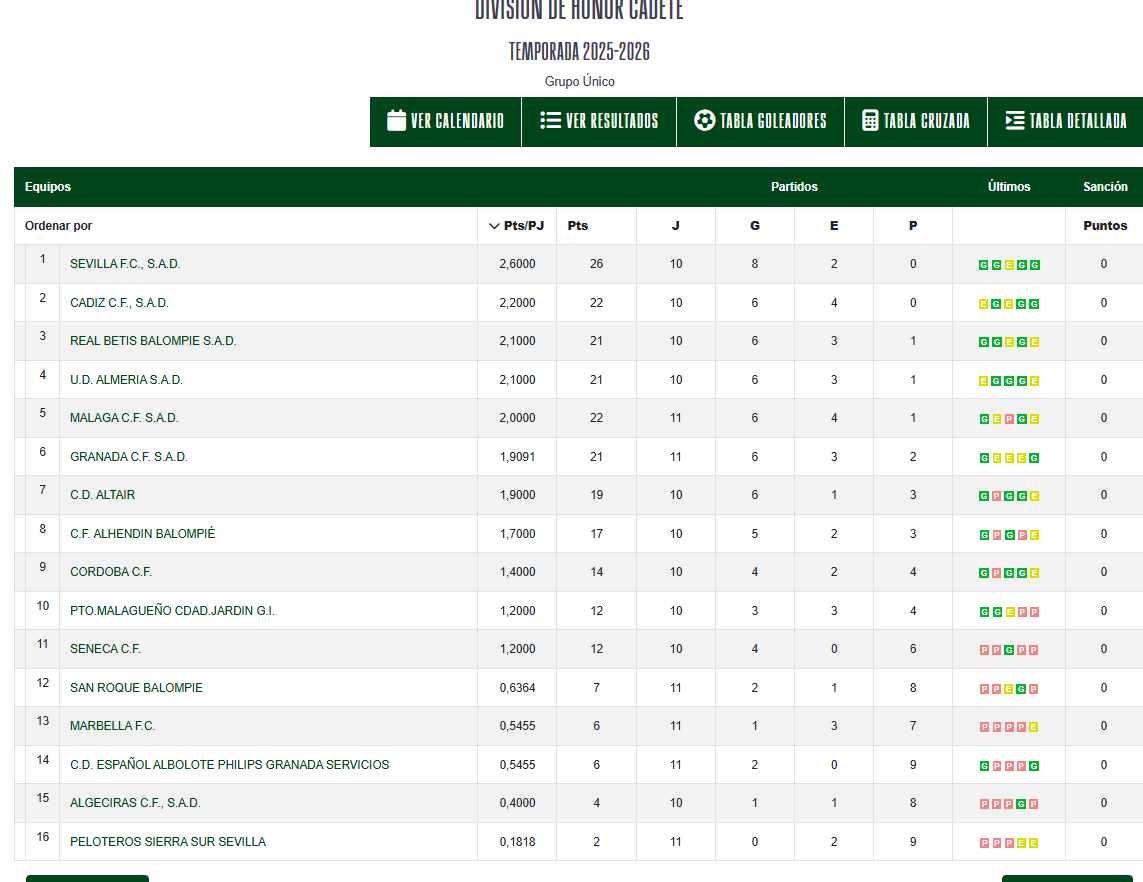
Task: Click the Ordenar por label
Action: click(x=58, y=226)
